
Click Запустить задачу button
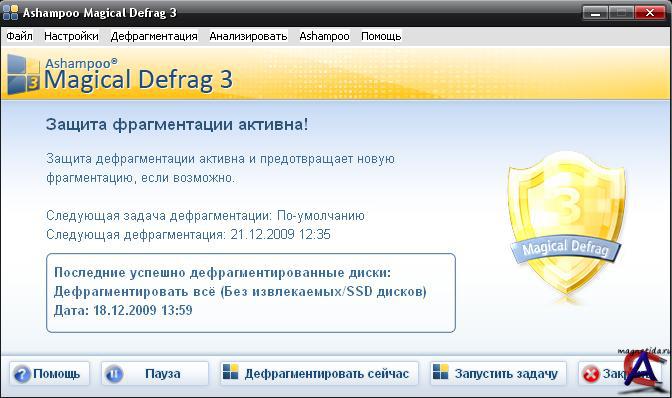[498, 374]
